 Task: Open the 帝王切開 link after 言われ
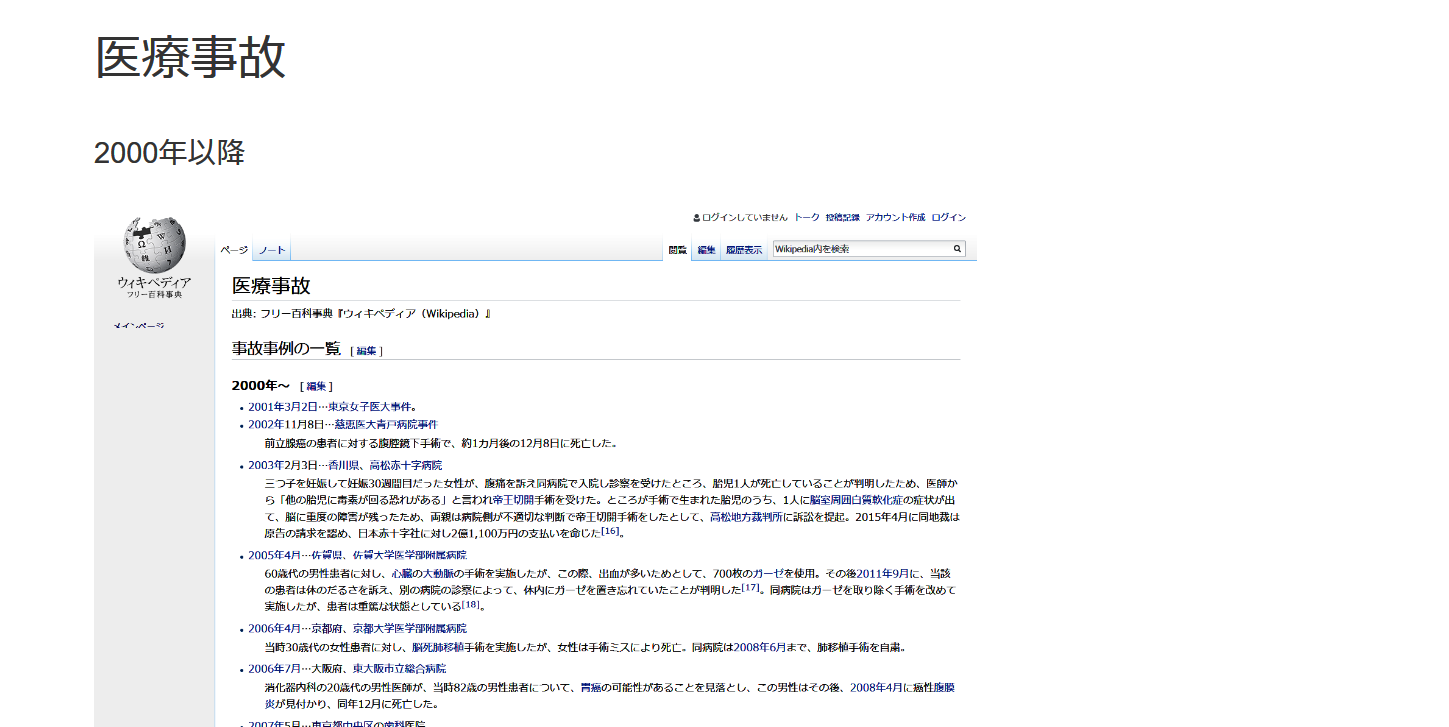[x=513, y=499]
